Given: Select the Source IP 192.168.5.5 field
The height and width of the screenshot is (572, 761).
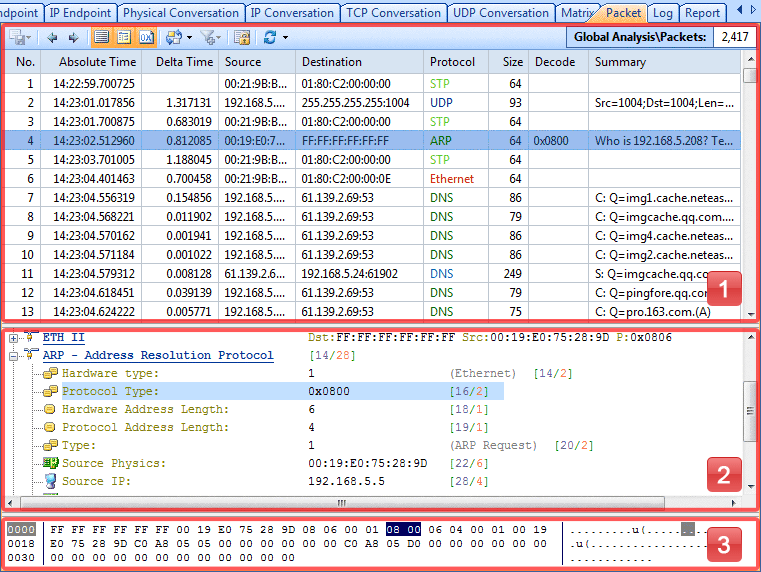Looking at the screenshot, I should tap(275, 481).
